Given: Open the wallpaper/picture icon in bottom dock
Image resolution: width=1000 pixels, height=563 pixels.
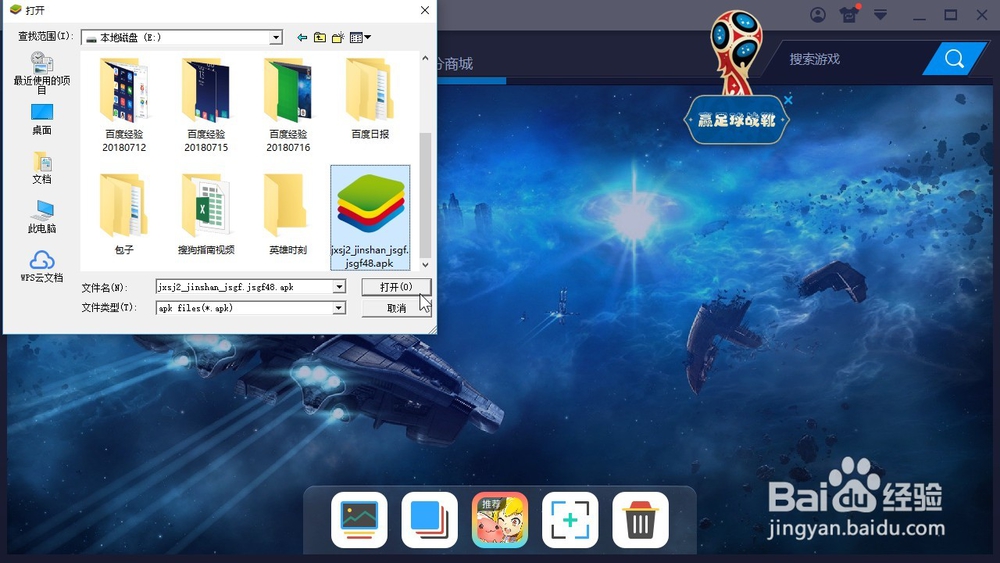Looking at the screenshot, I should (359, 520).
